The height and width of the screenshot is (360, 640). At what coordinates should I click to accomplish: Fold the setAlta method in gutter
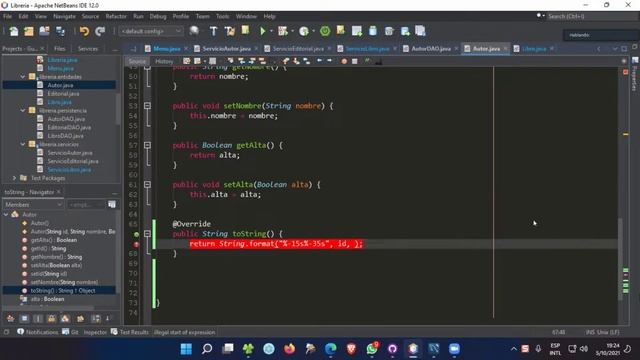pyautogui.click(x=147, y=184)
